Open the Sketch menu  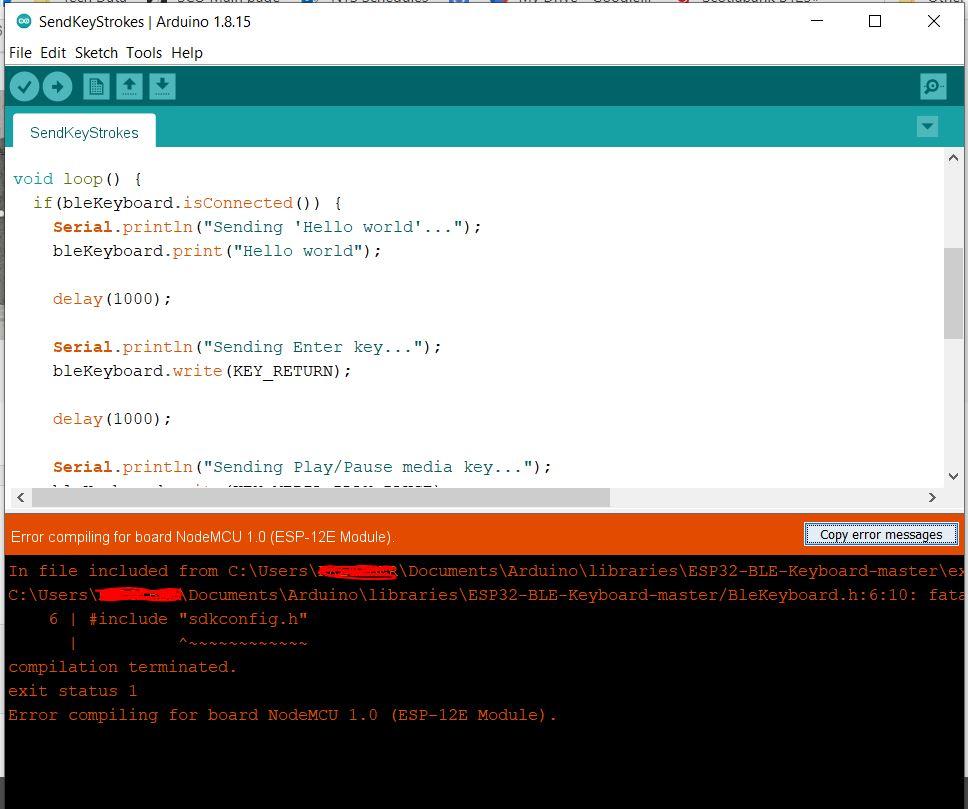(96, 52)
